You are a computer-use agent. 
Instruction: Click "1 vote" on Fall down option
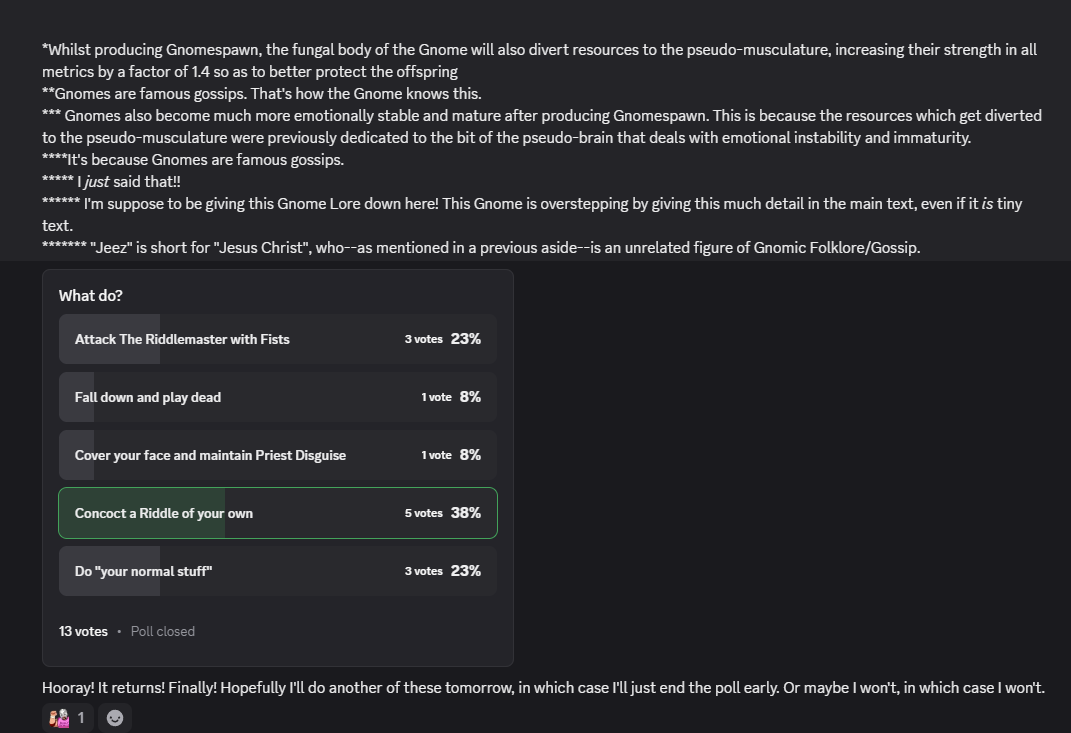point(436,397)
